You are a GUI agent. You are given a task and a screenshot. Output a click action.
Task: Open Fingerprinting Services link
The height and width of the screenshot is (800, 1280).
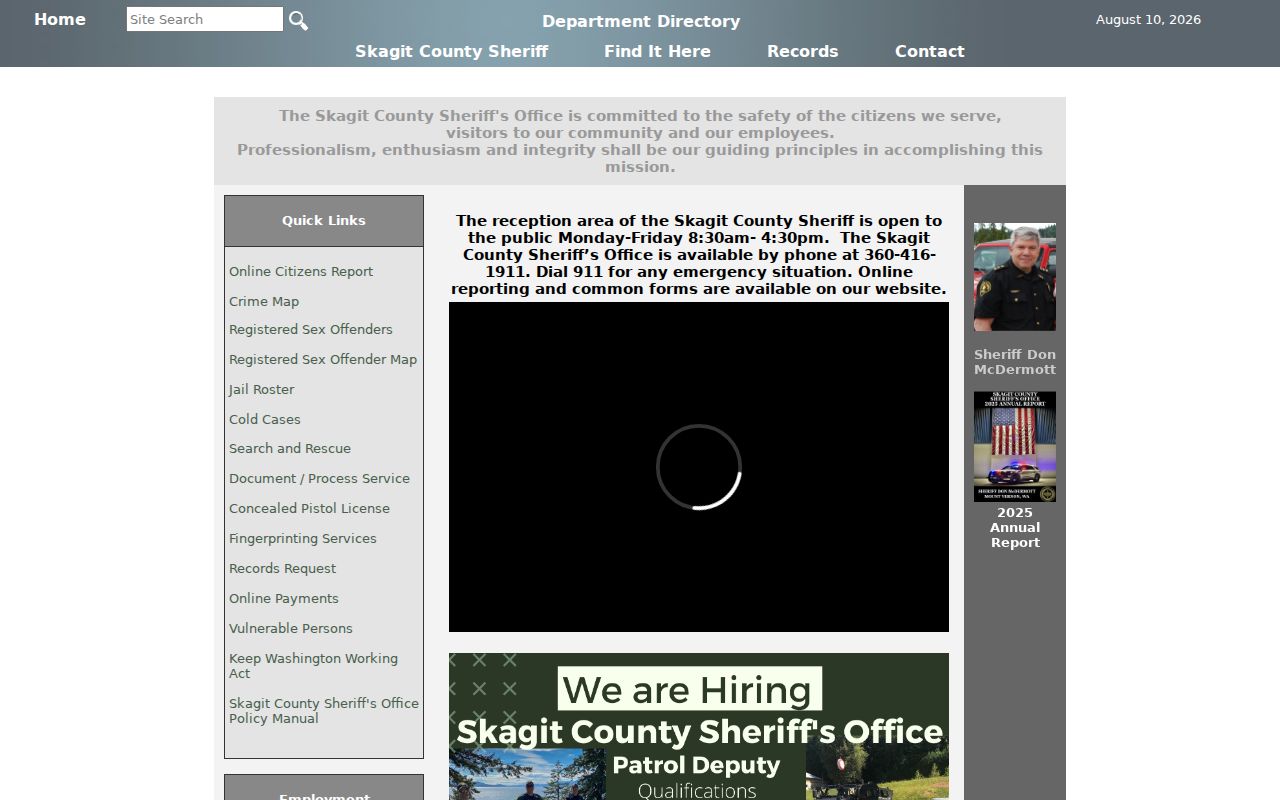[x=303, y=538]
